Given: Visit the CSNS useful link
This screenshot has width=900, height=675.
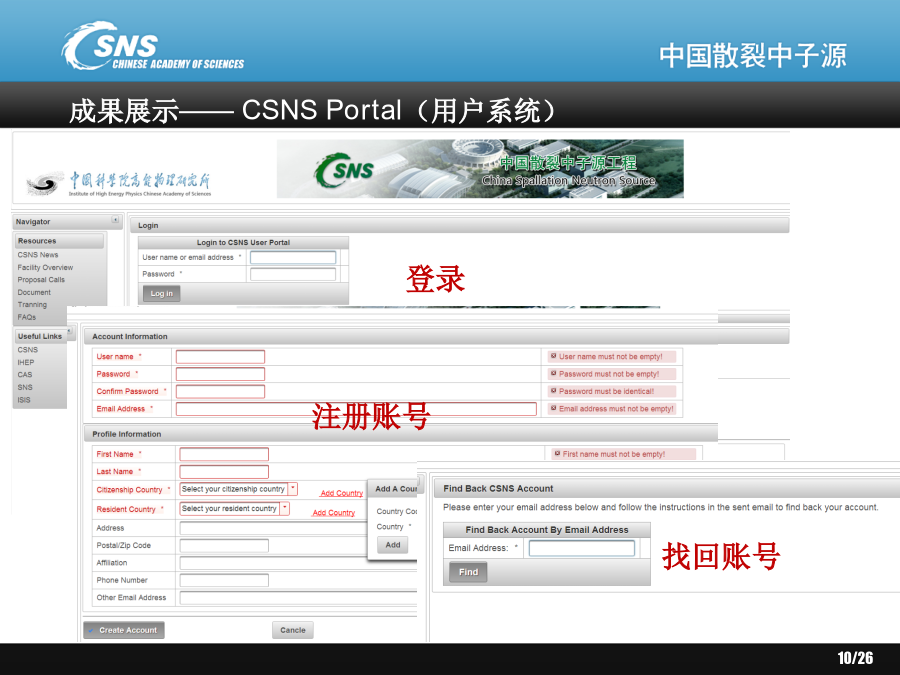Looking at the screenshot, I should point(28,350).
